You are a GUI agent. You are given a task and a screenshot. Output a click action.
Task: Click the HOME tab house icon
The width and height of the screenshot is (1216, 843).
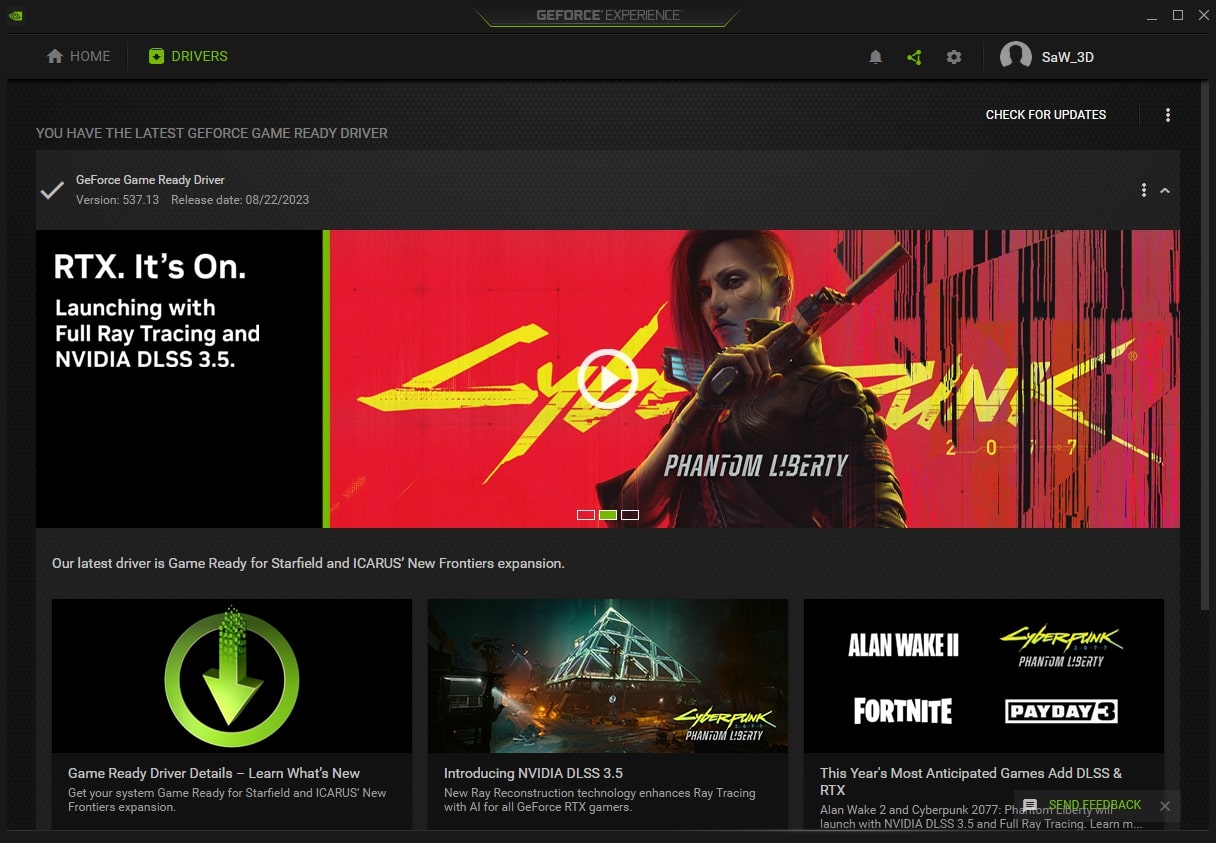(55, 56)
